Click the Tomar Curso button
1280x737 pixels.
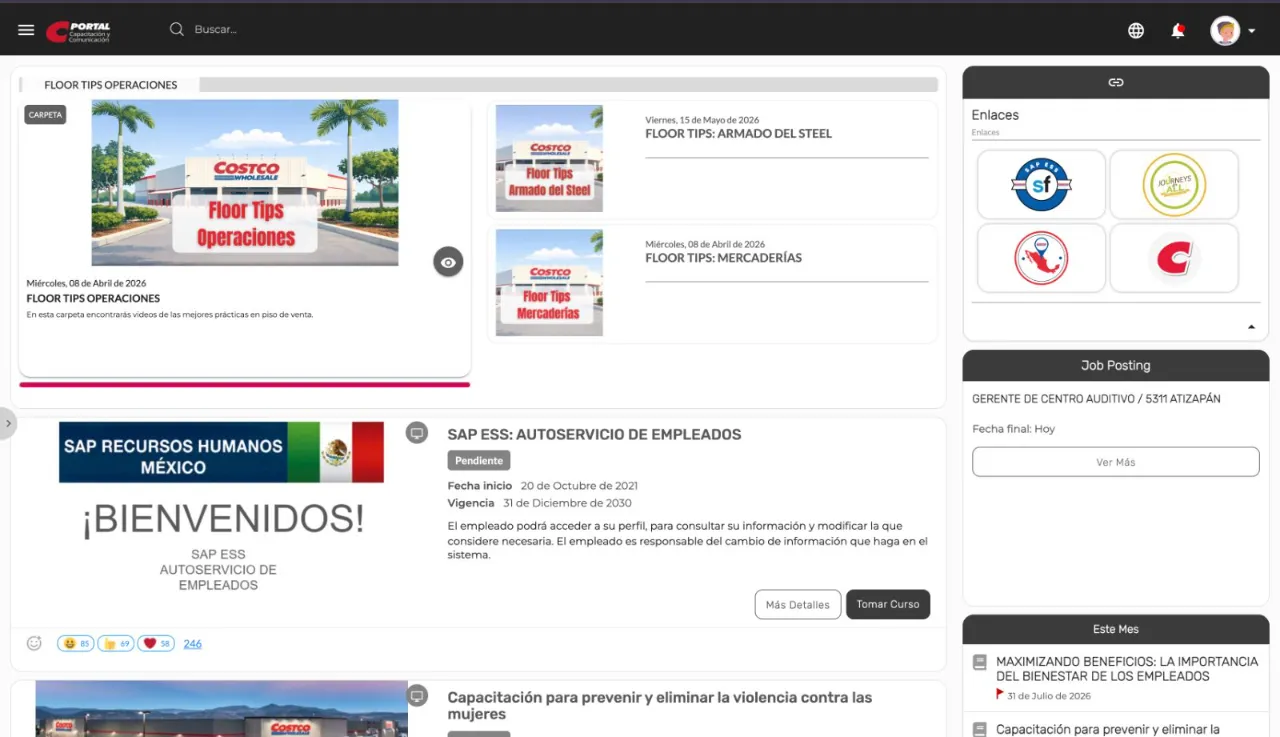pyautogui.click(x=888, y=604)
